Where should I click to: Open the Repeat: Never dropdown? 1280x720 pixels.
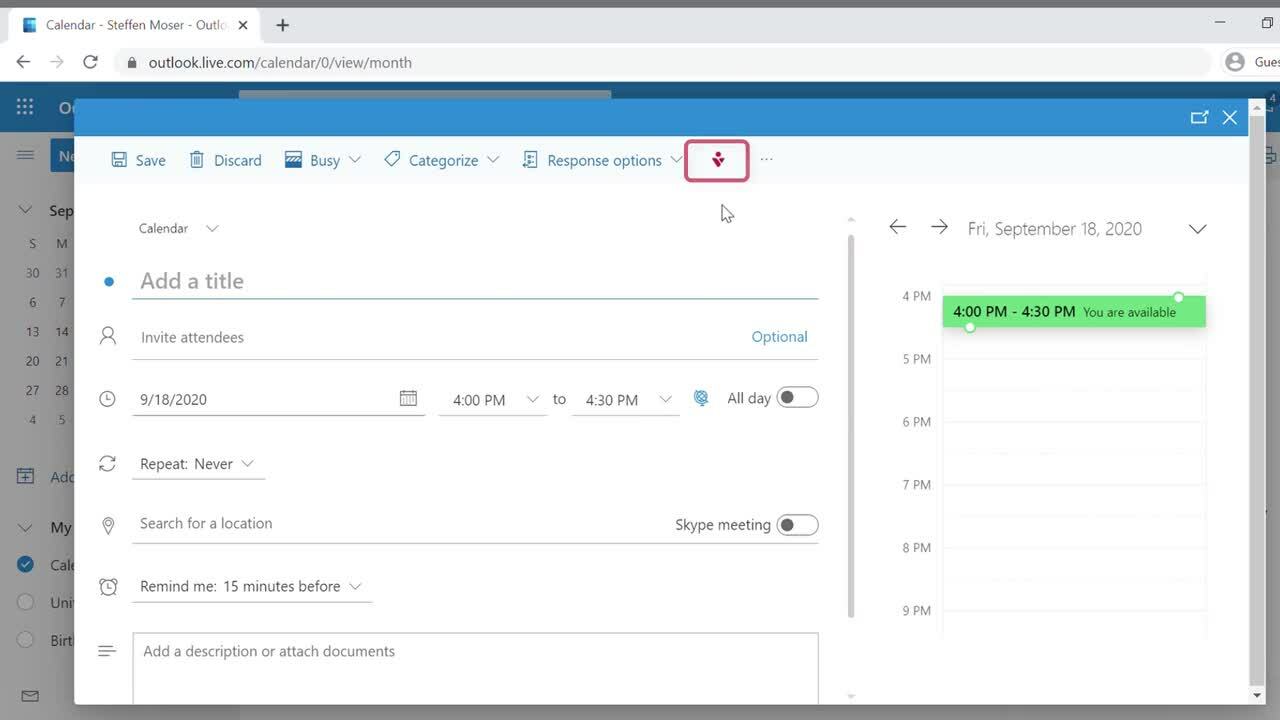[x=197, y=464]
